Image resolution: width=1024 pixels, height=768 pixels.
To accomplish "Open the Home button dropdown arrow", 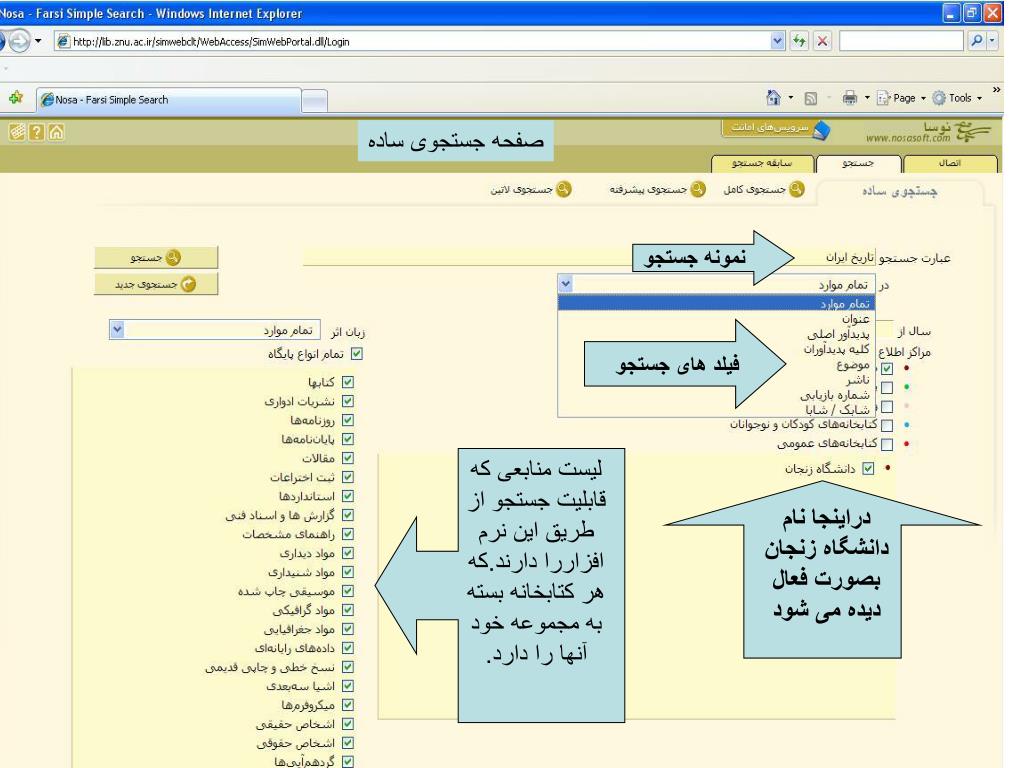I will point(791,98).
